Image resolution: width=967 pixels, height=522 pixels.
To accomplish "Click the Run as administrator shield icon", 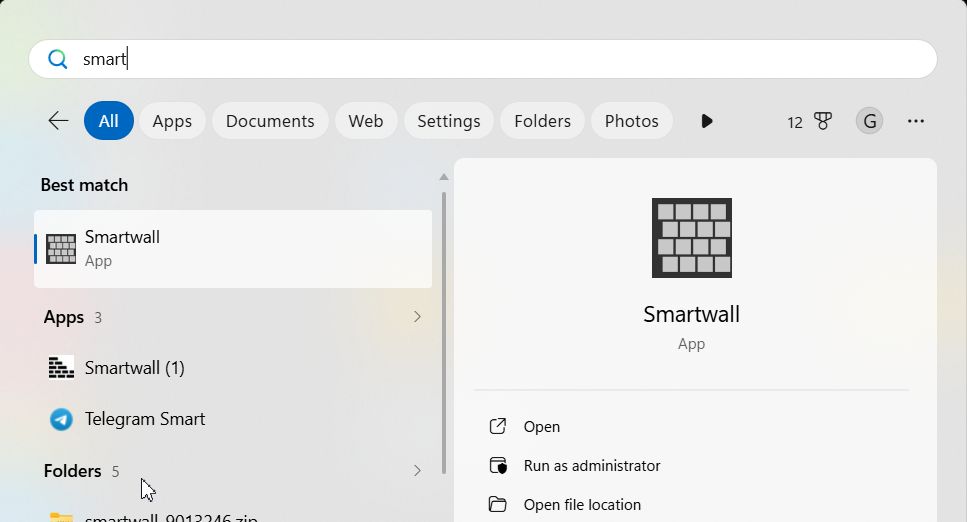I will pyautogui.click(x=498, y=465).
